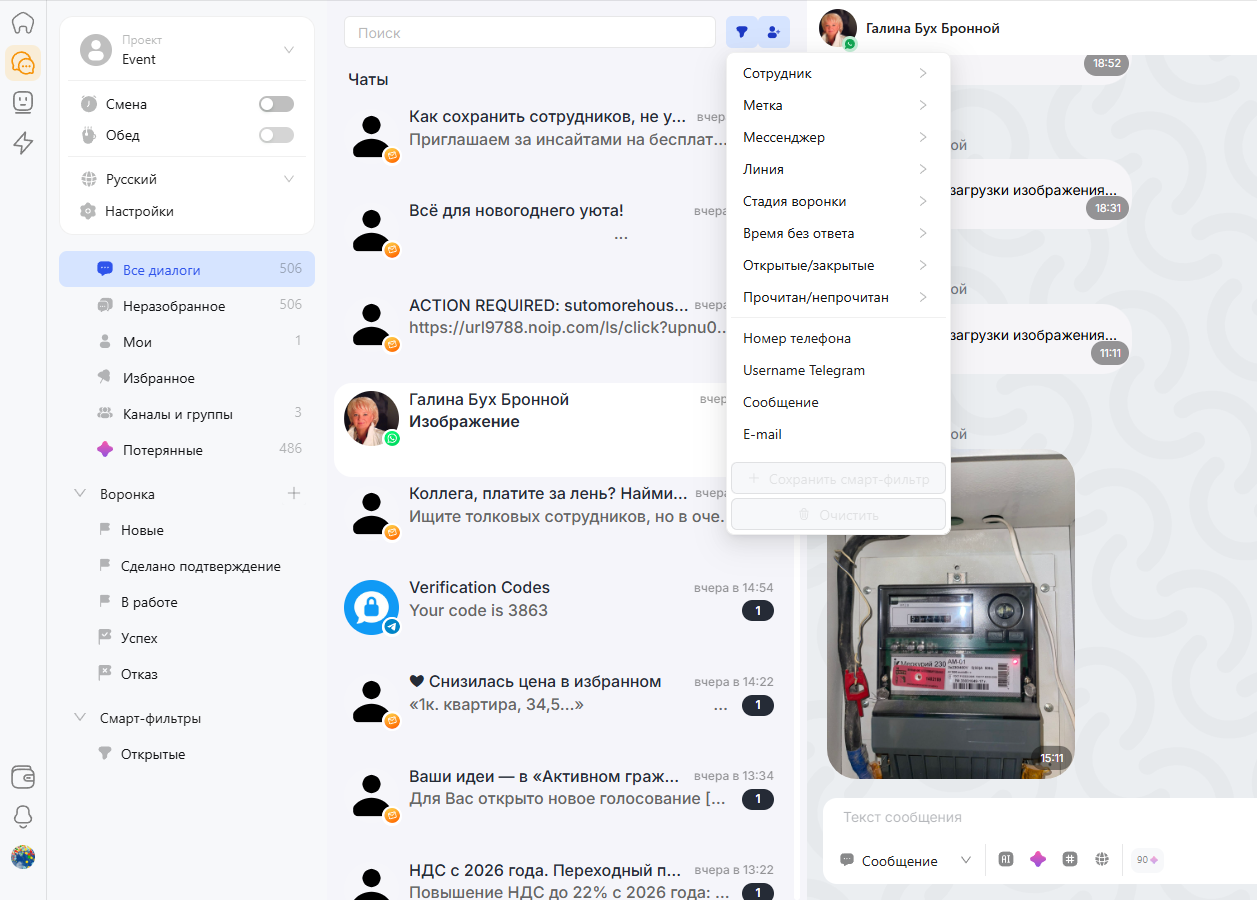Toggle the Смена shift switch
The width and height of the screenshot is (1257, 900).
point(276,104)
